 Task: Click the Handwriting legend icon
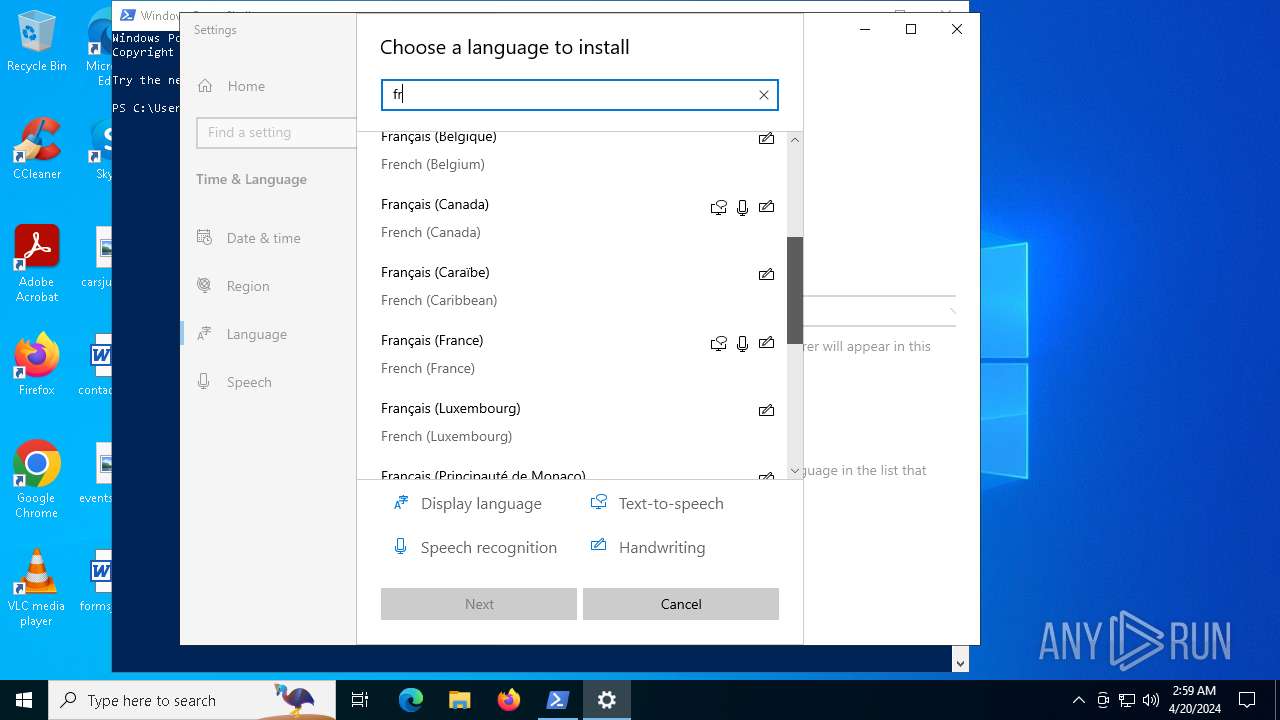pyautogui.click(x=598, y=546)
